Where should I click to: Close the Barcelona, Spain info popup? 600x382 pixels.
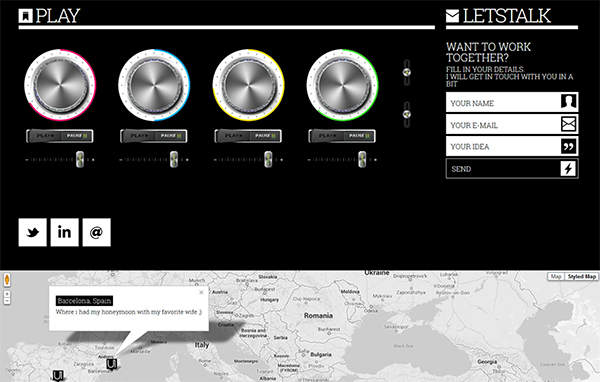click(201, 292)
